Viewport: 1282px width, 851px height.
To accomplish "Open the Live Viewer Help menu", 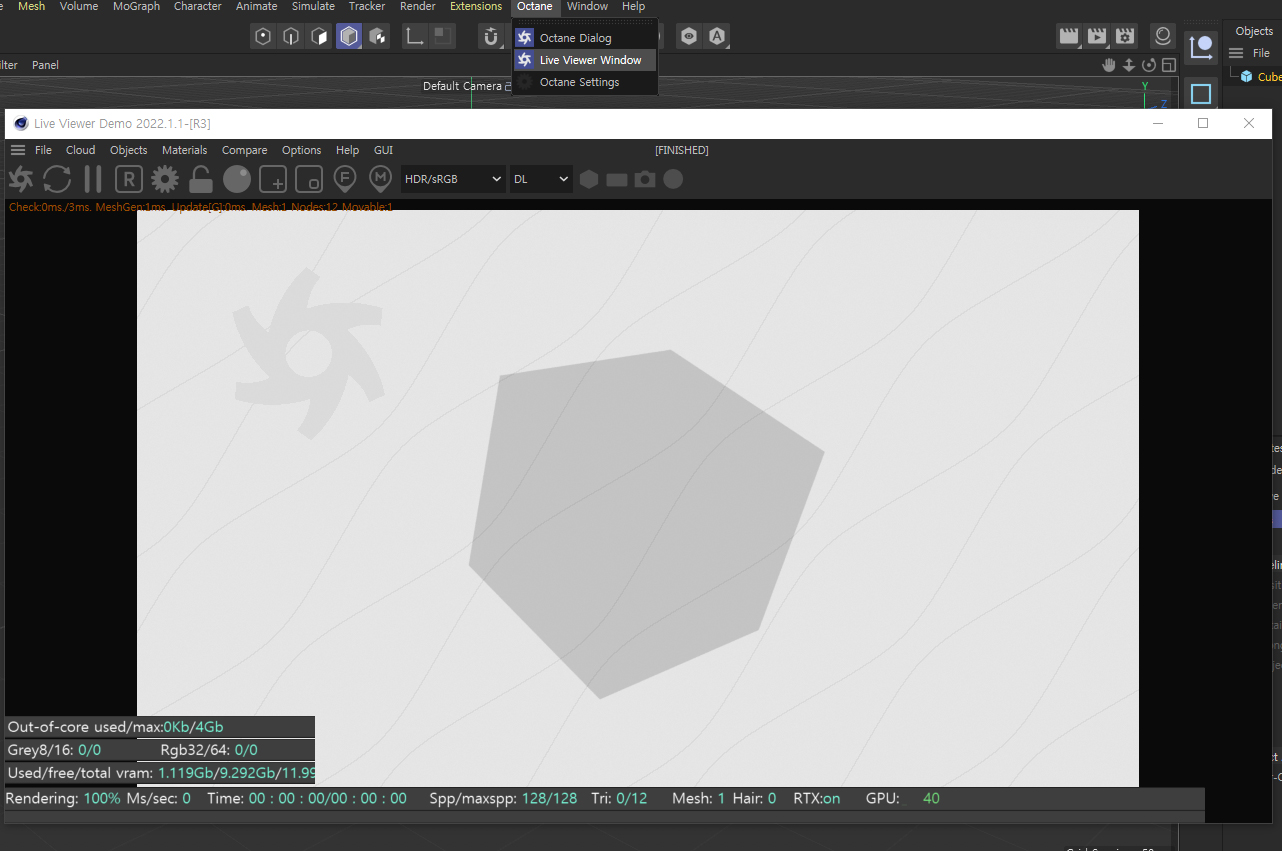I will pyautogui.click(x=347, y=150).
